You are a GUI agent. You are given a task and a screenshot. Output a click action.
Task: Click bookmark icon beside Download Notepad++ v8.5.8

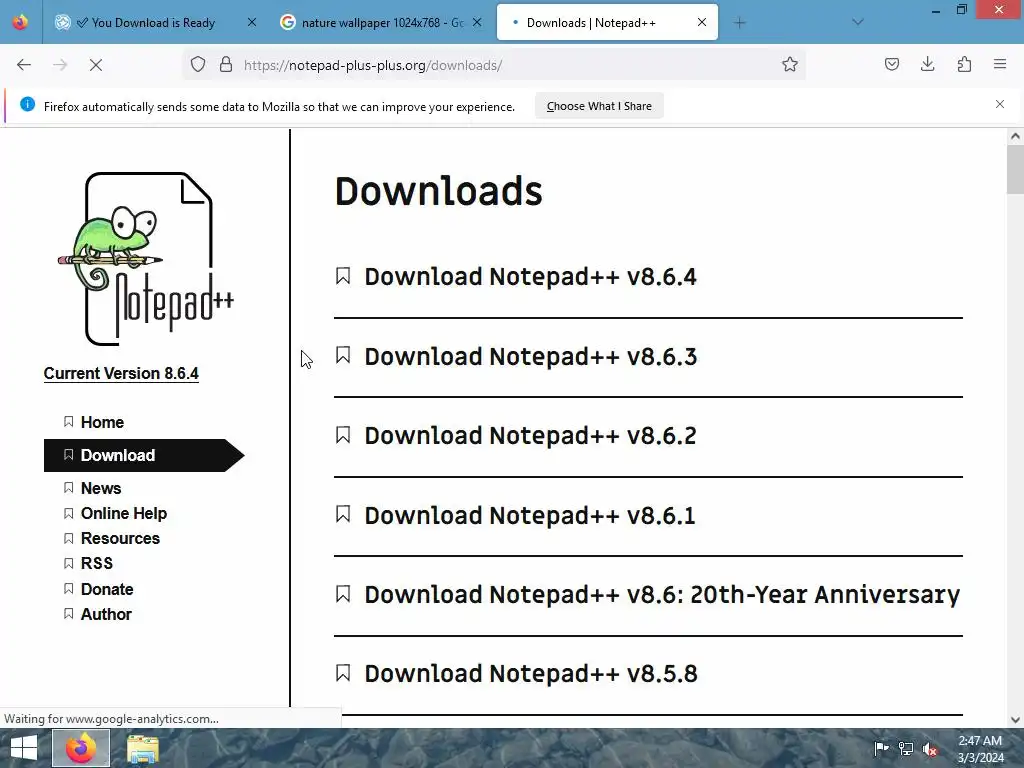click(343, 673)
